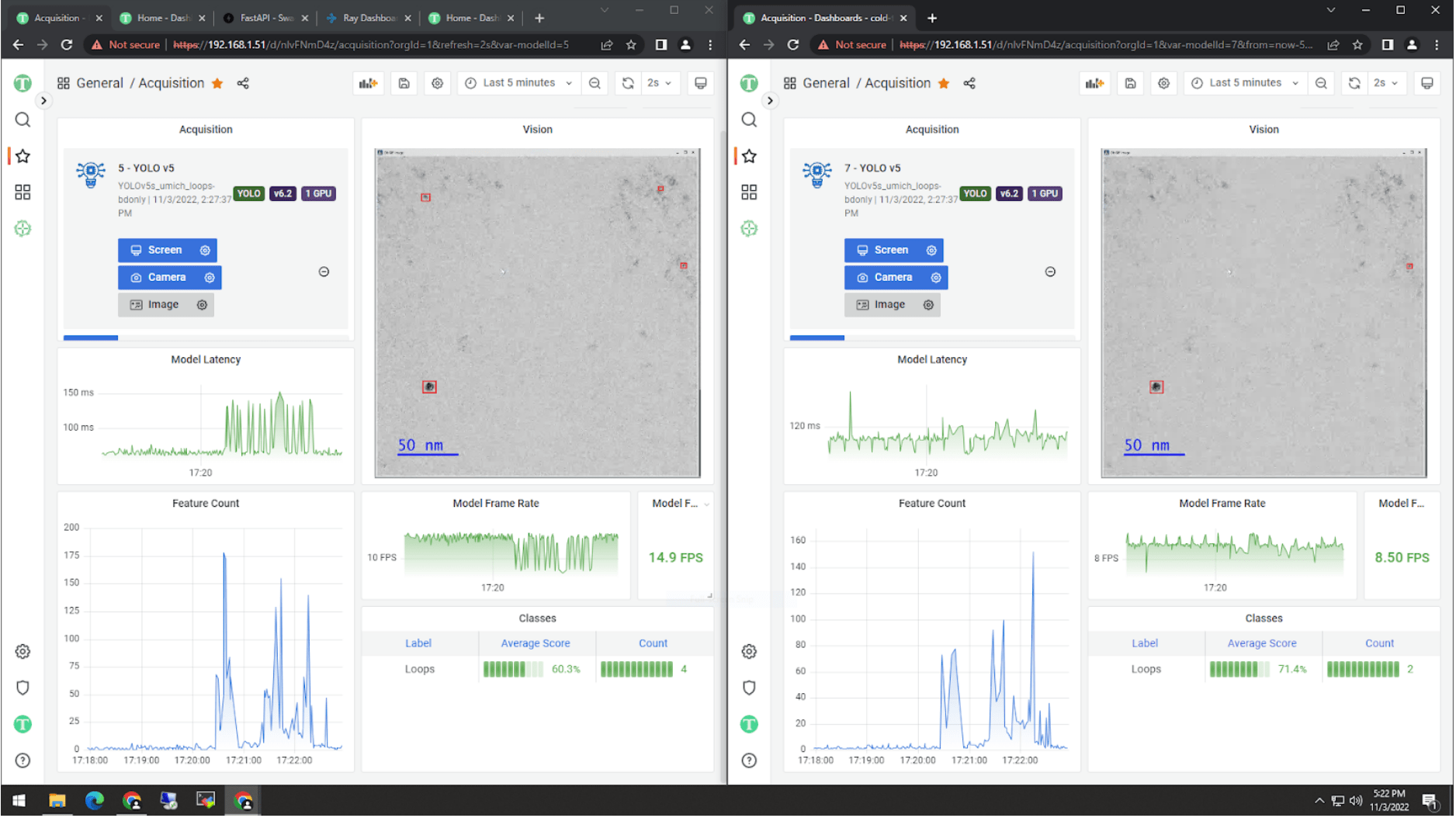Open Alerting via the shield icon in sidebar

click(x=23, y=688)
